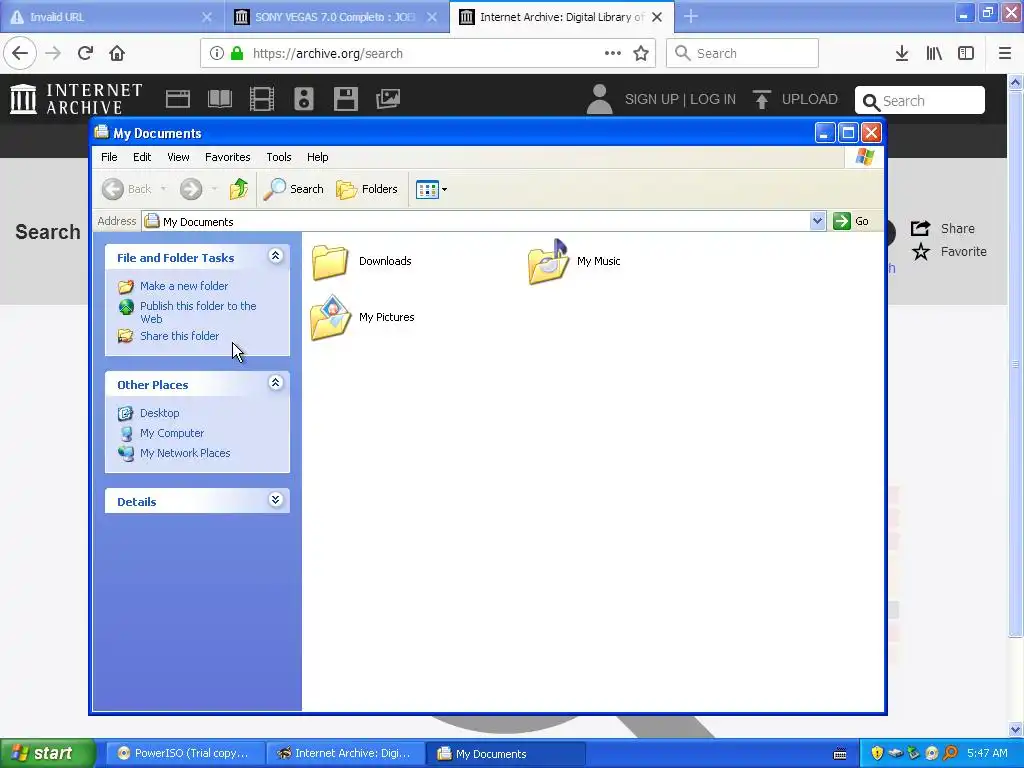Image resolution: width=1024 pixels, height=768 pixels.
Task: Click the Firefox back arrow button
Action: (20, 53)
